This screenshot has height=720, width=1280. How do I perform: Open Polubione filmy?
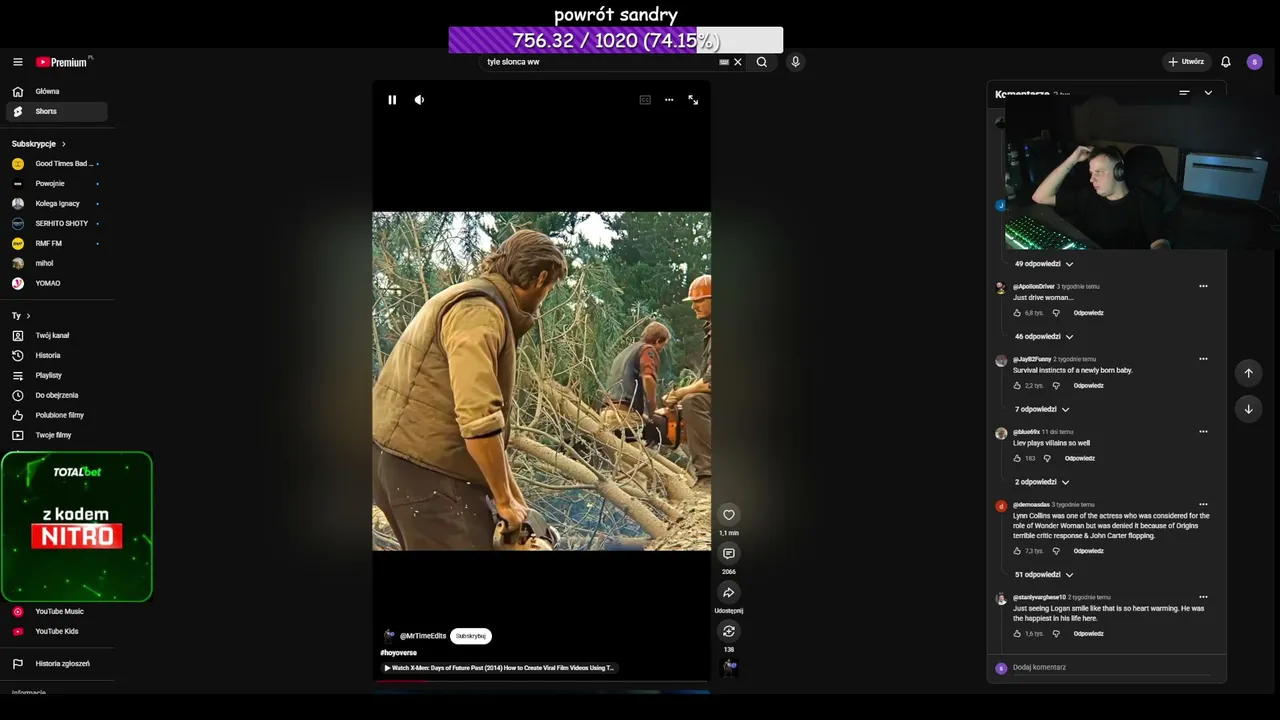(x=57, y=415)
